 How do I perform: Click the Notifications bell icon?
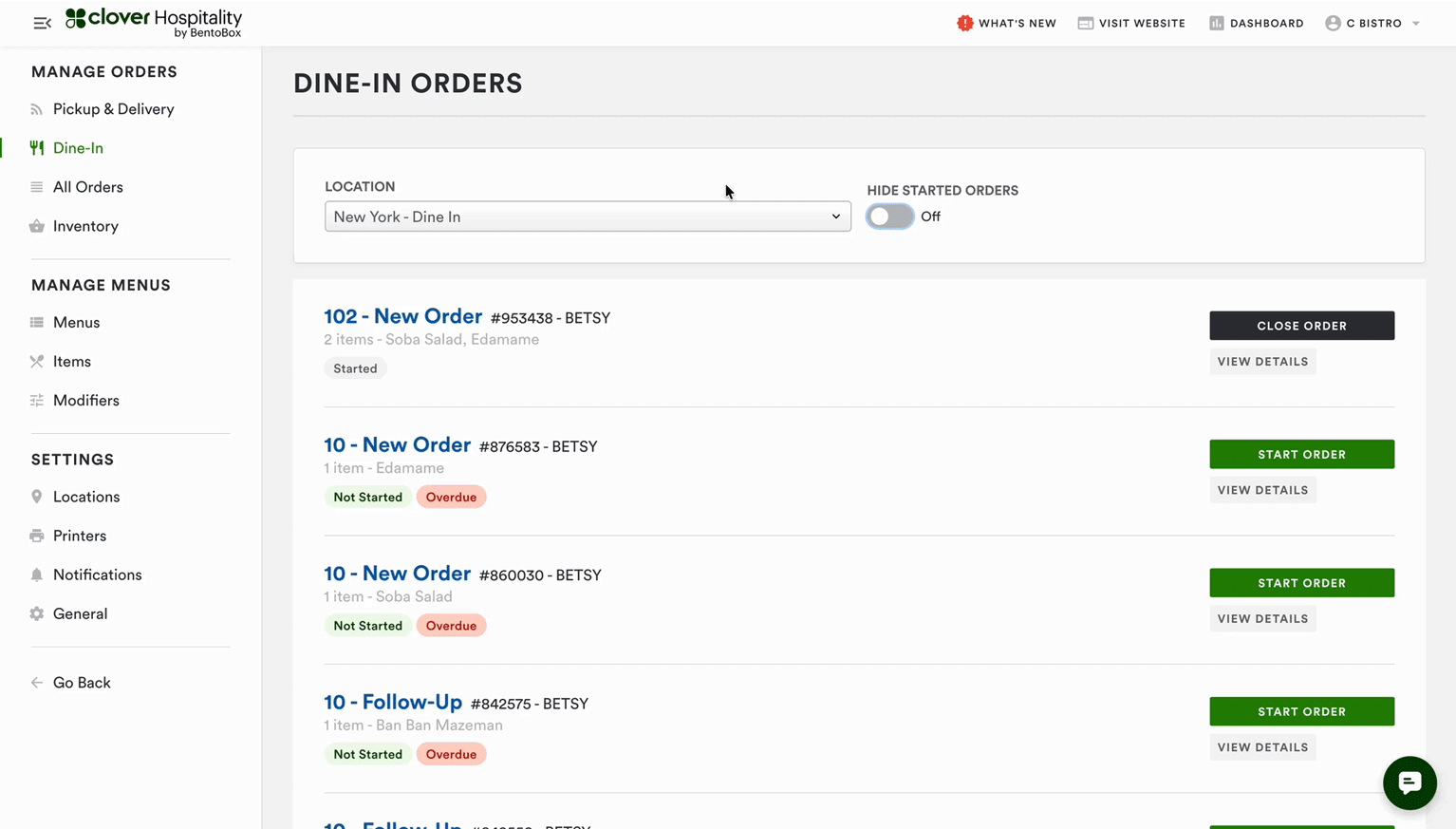tap(37, 575)
